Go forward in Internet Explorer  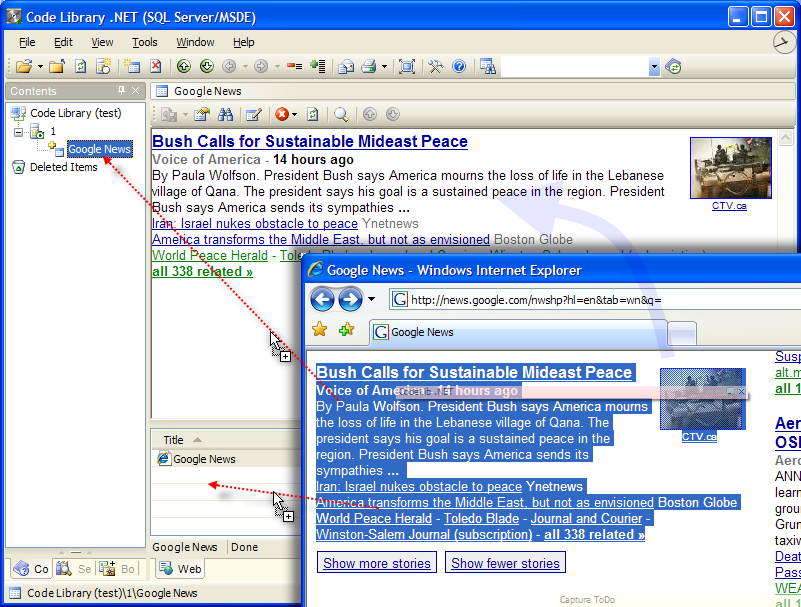(350, 299)
